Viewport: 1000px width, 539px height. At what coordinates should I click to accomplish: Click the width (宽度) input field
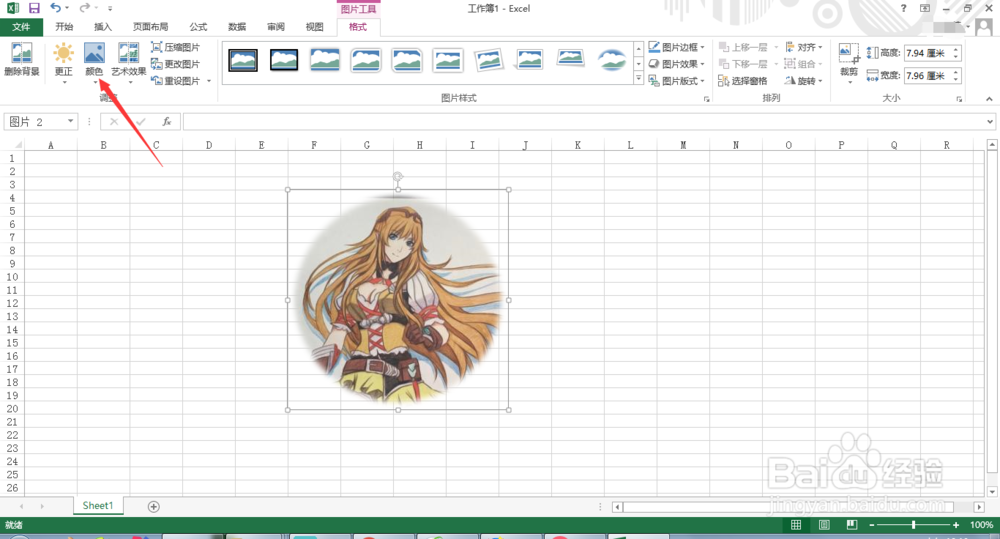coord(927,75)
